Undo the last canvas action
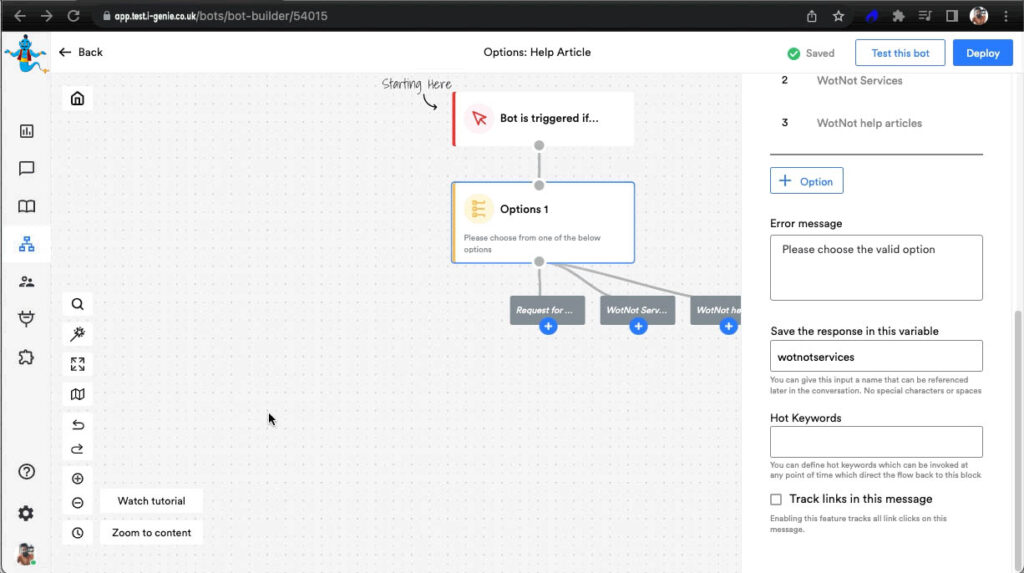Viewport: 1024px width, 573px height. point(77,425)
